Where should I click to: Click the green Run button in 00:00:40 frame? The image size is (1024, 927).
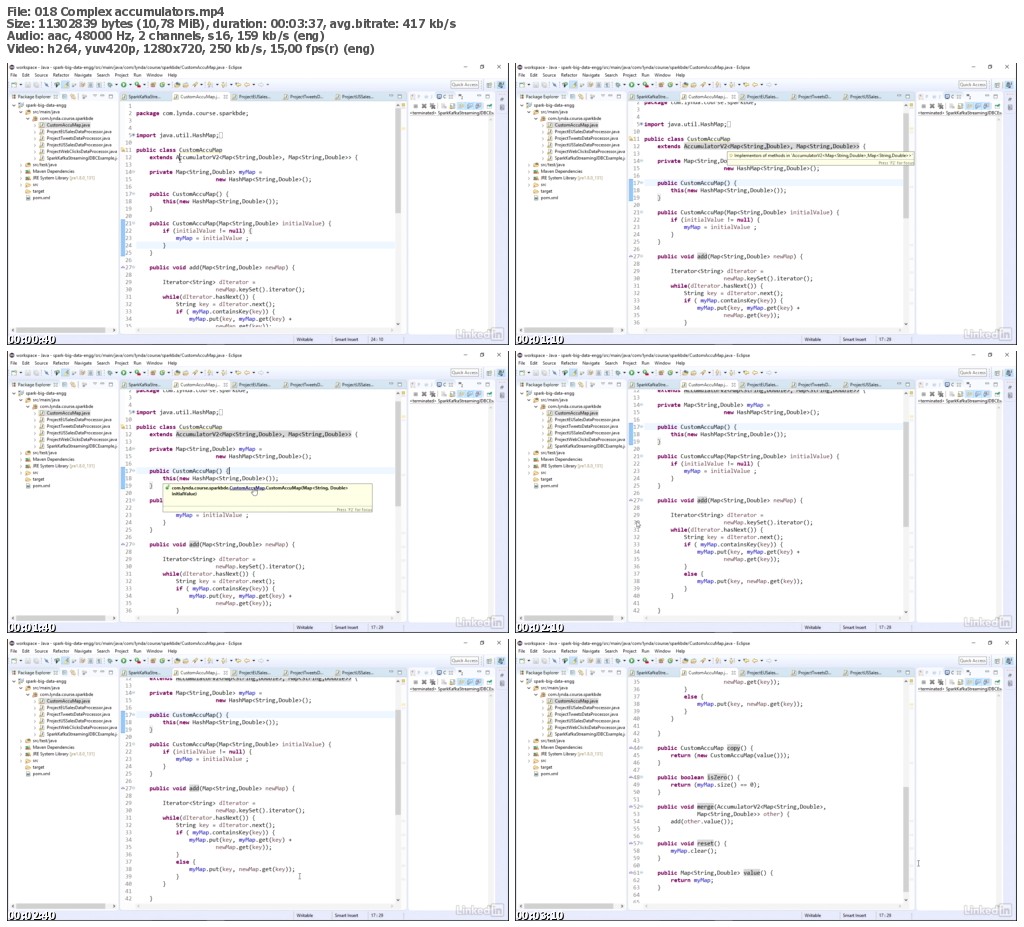pyautogui.click(x=123, y=84)
